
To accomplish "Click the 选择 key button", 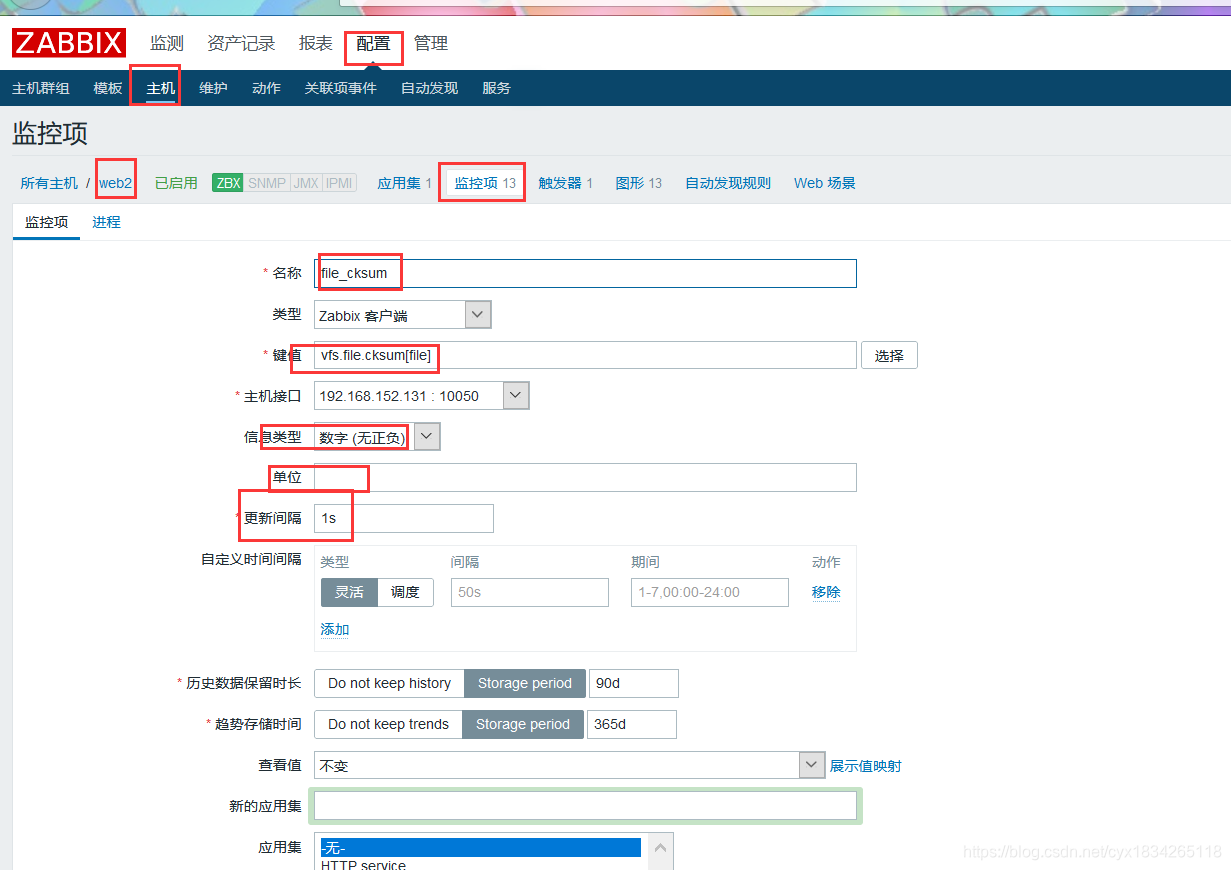I will point(889,355).
